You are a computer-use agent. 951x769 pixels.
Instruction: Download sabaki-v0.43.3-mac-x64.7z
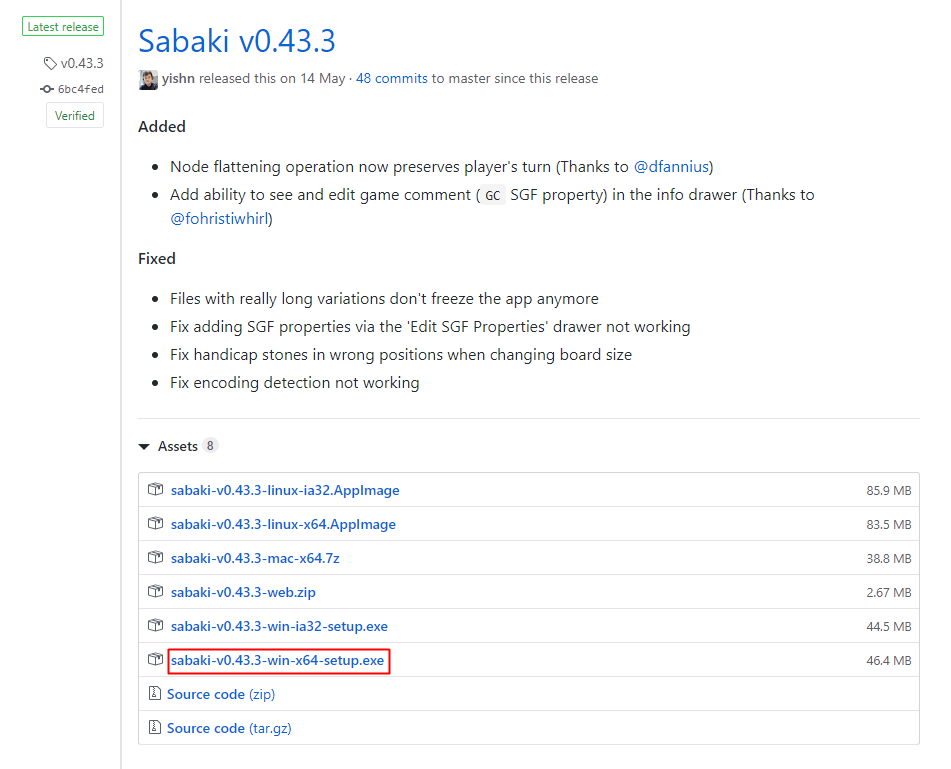point(255,559)
